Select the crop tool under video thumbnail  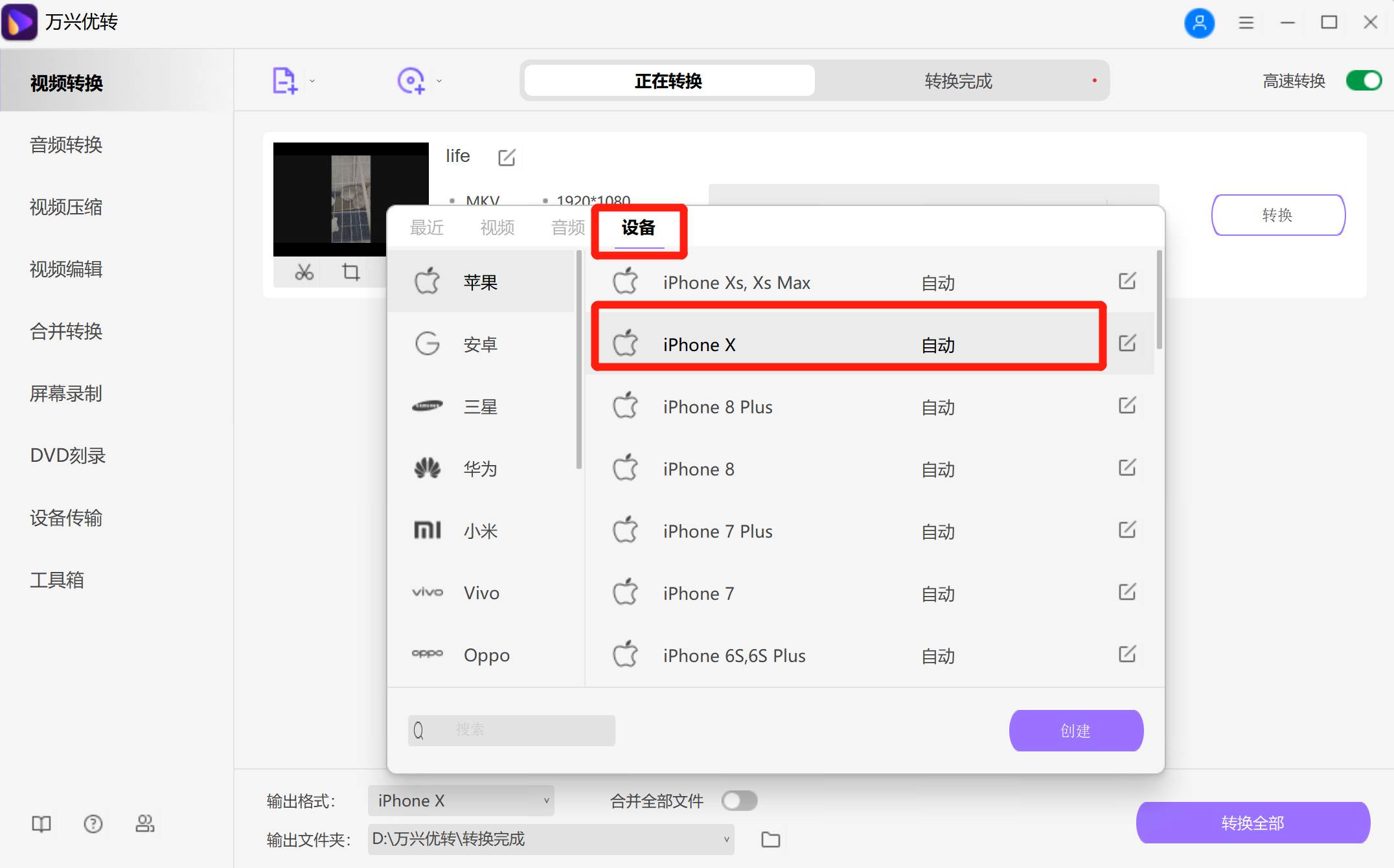tap(350, 273)
